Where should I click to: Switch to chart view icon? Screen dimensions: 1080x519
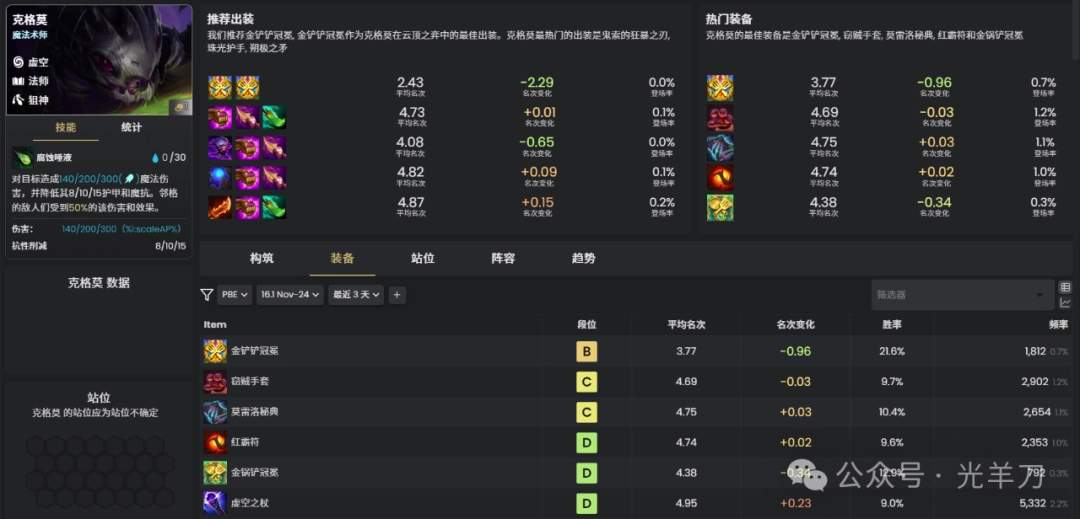click(x=1065, y=303)
